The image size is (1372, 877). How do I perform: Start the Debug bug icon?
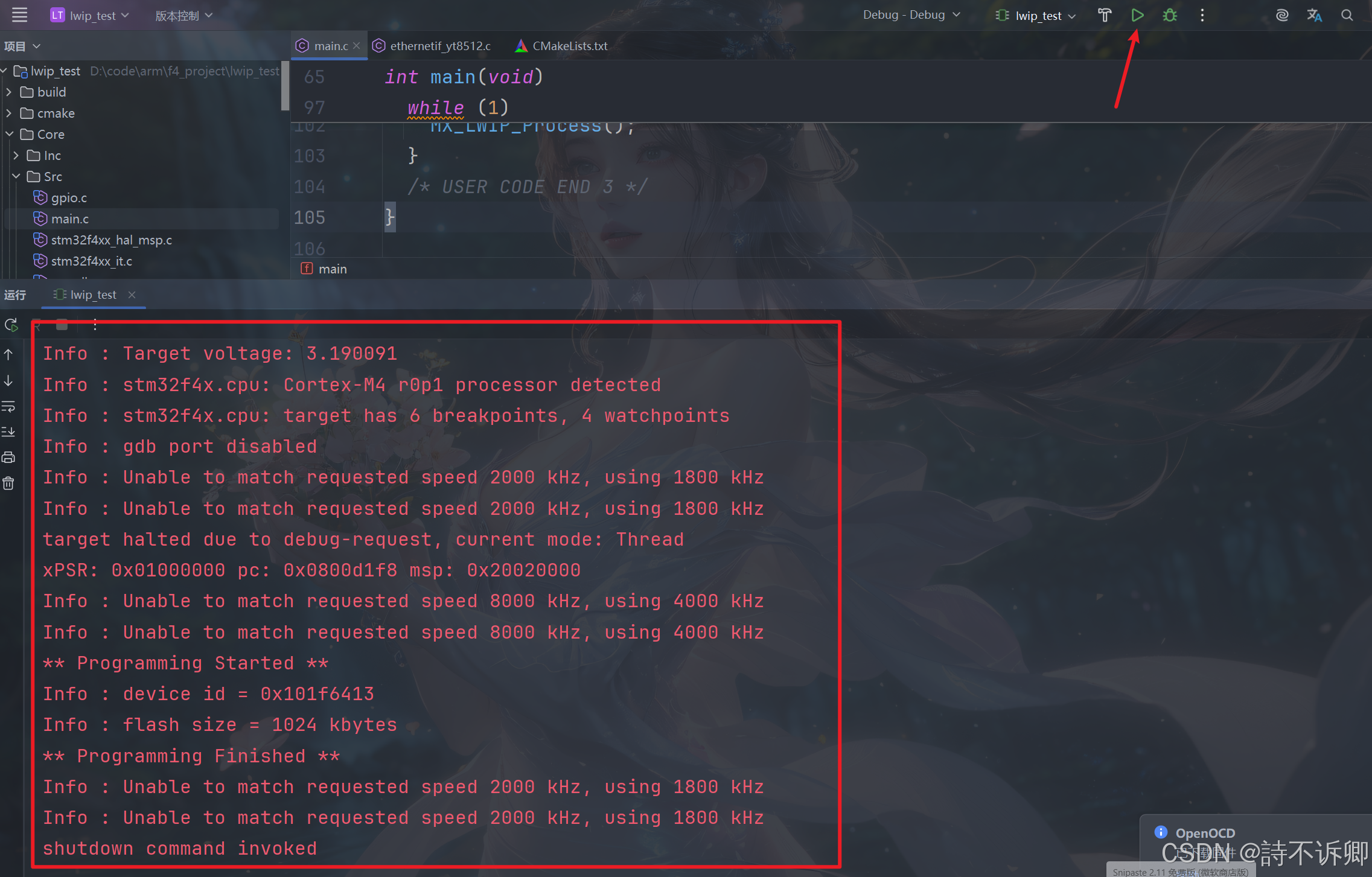click(x=1170, y=16)
